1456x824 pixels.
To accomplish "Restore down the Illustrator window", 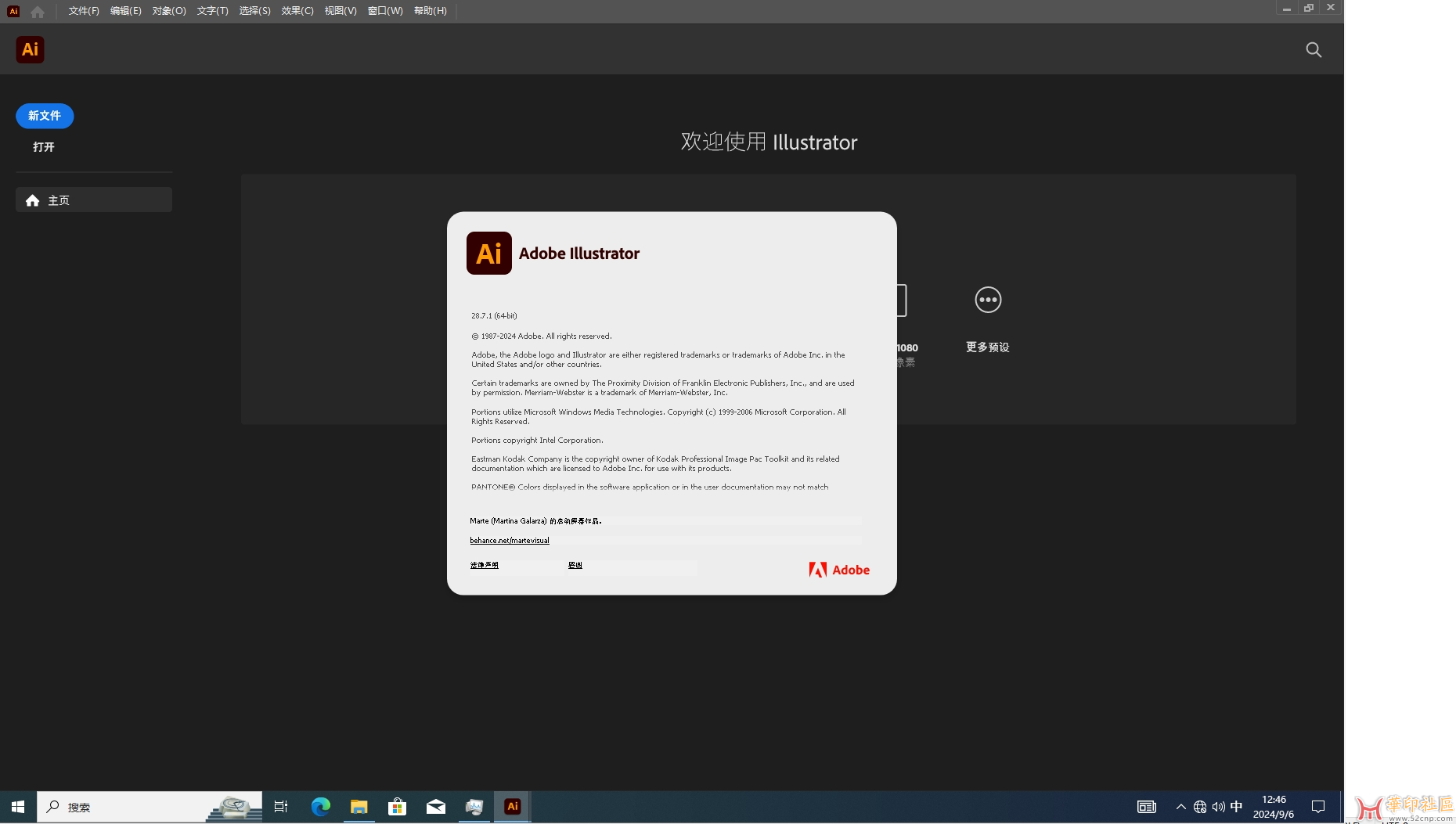I will 1308,8.
